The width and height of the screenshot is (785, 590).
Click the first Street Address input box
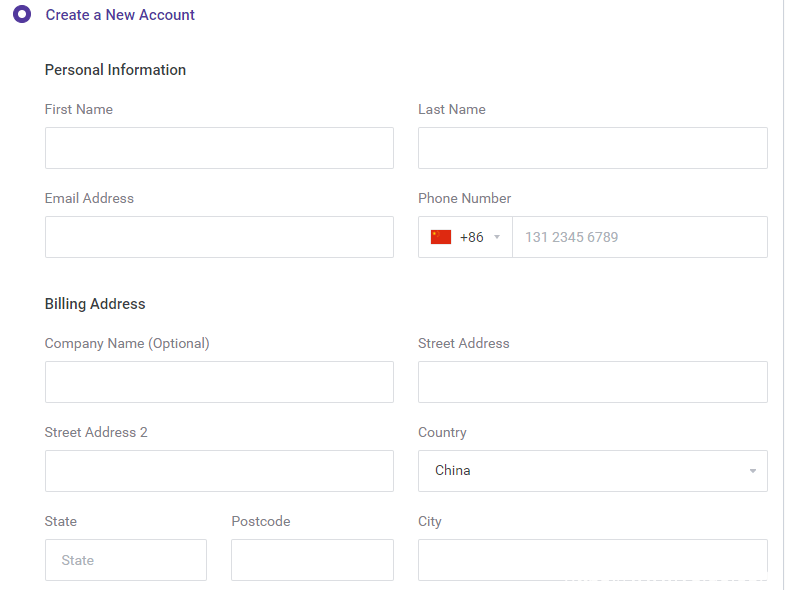[592, 382]
